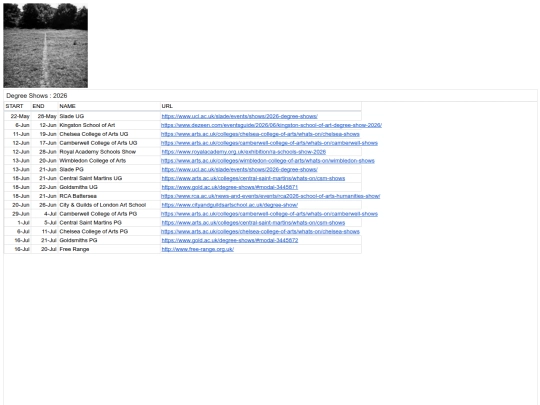
Task: Open the gold.ac.uk link in Goldsmiths UG row
Action: tap(230, 187)
